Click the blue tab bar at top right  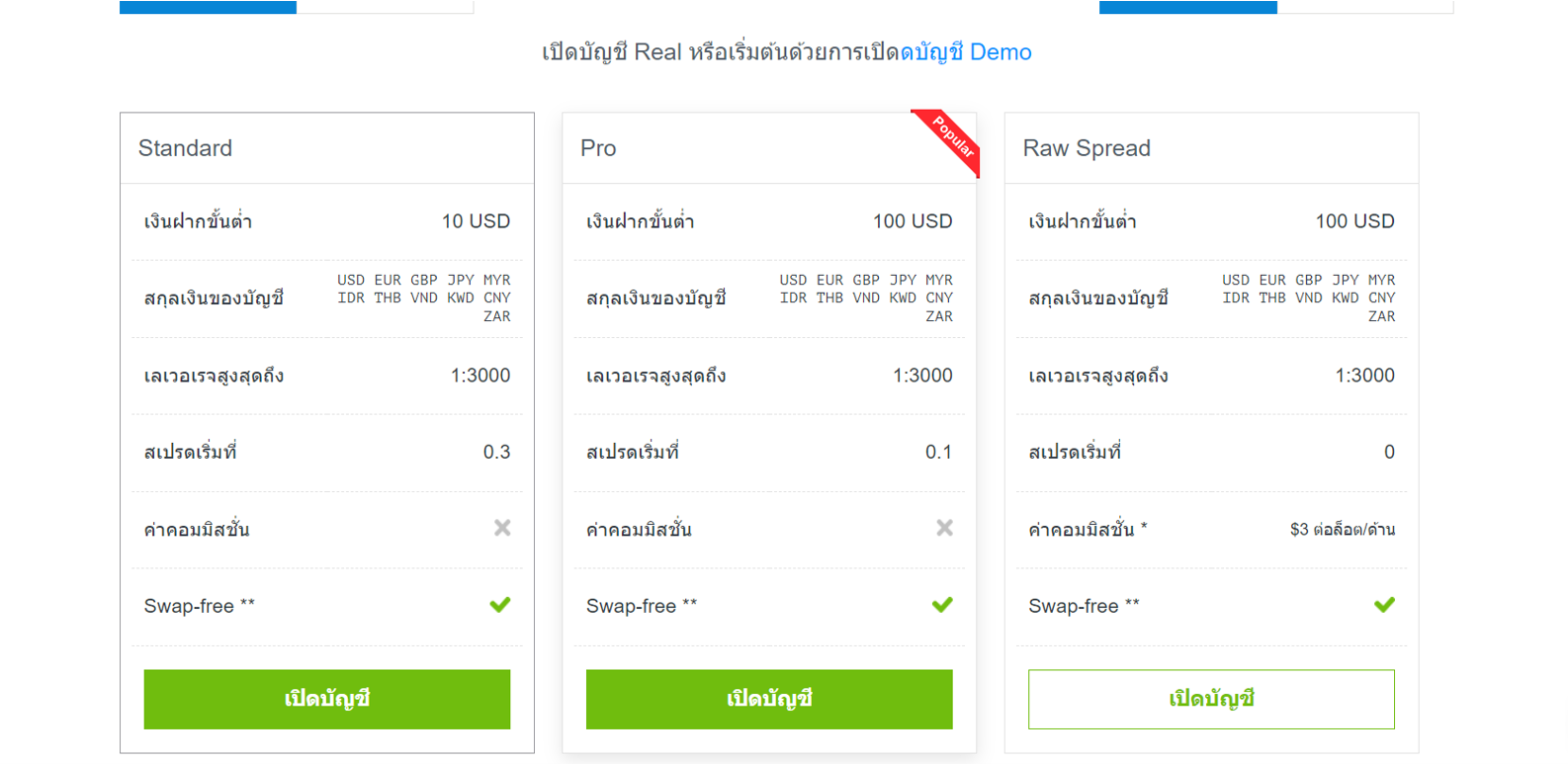pyautogui.click(x=1188, y=7)
